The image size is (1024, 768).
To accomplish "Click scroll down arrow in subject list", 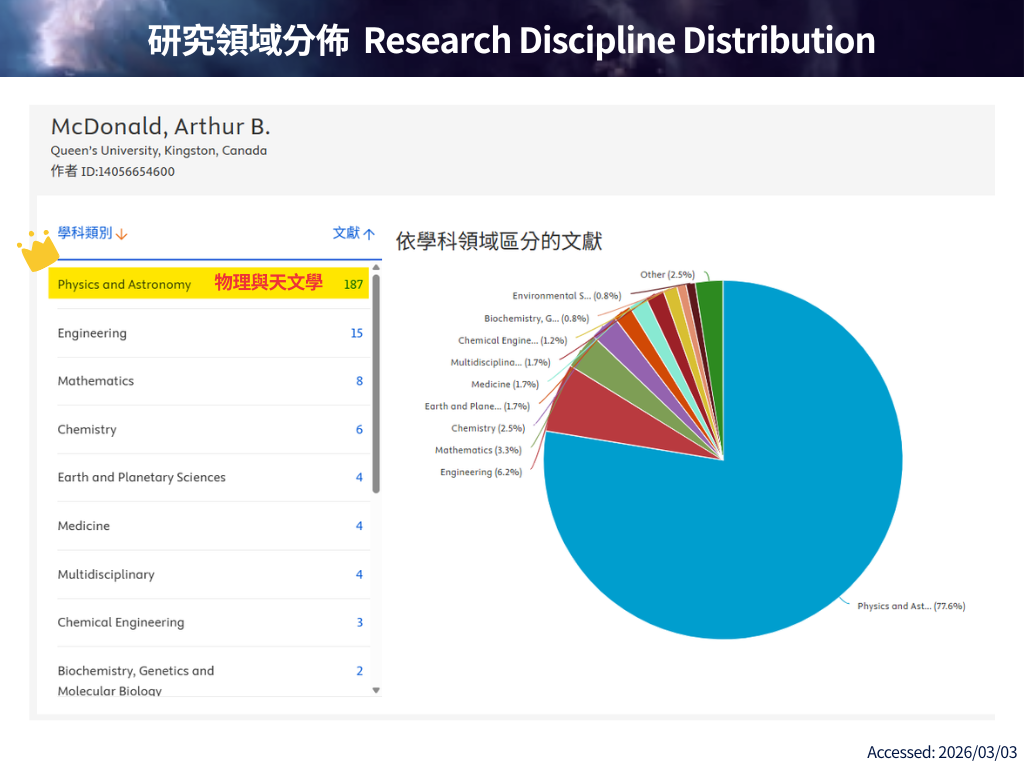I will pos(376,690).
